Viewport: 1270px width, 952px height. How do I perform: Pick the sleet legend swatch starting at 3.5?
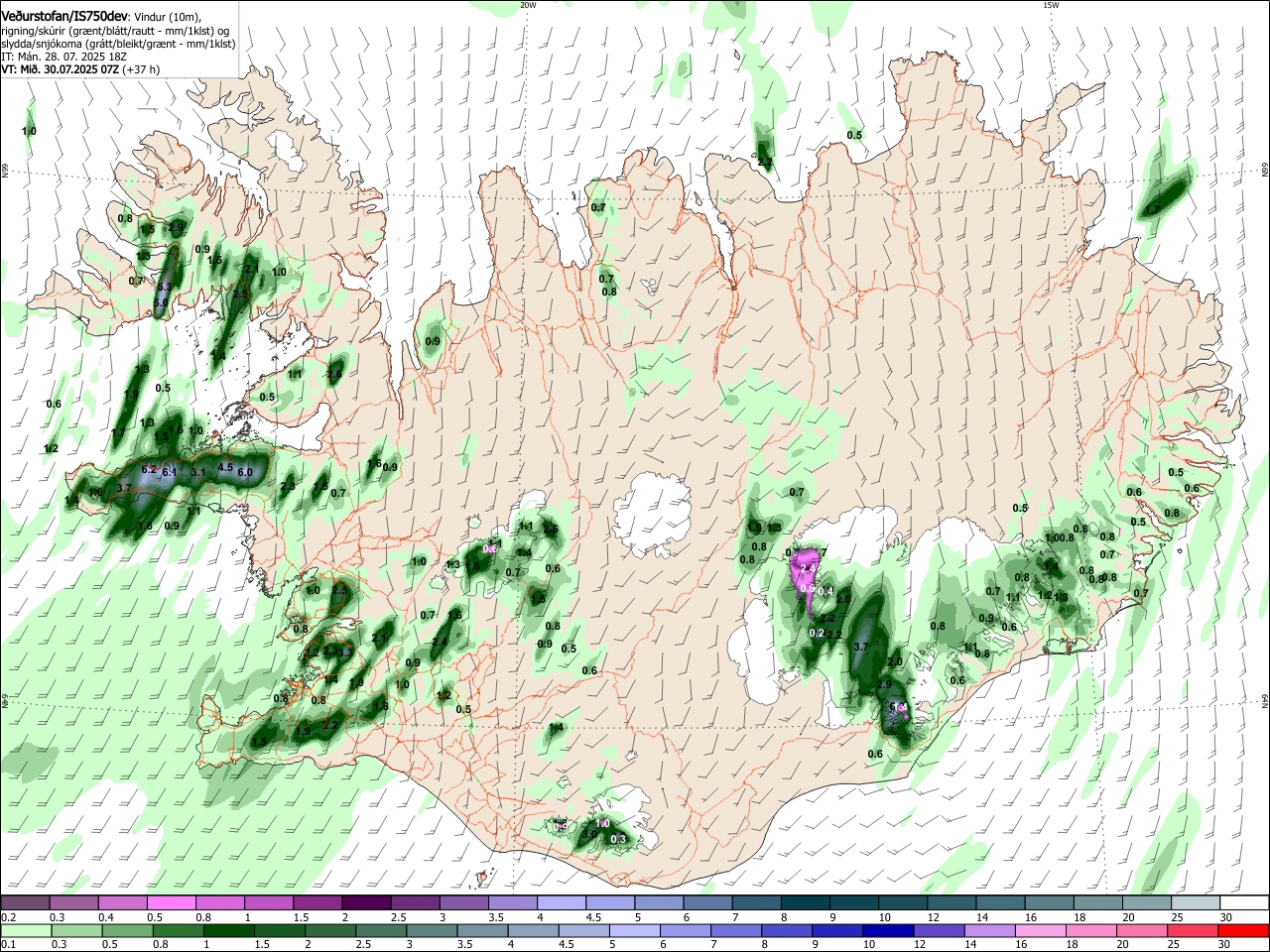[x=511, y=903]
